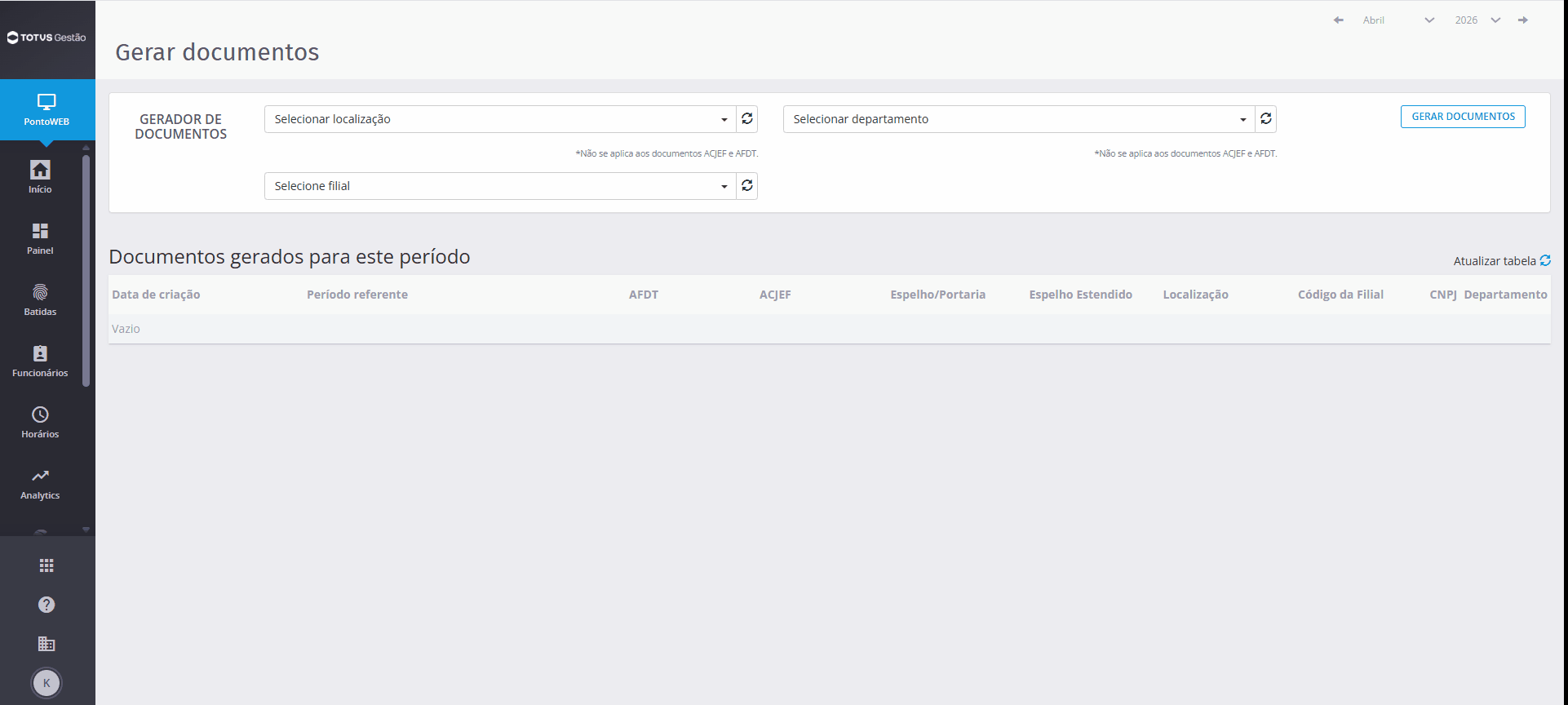Open the apps grid icon
The image size is (1568, 705).
pos(47,565)
